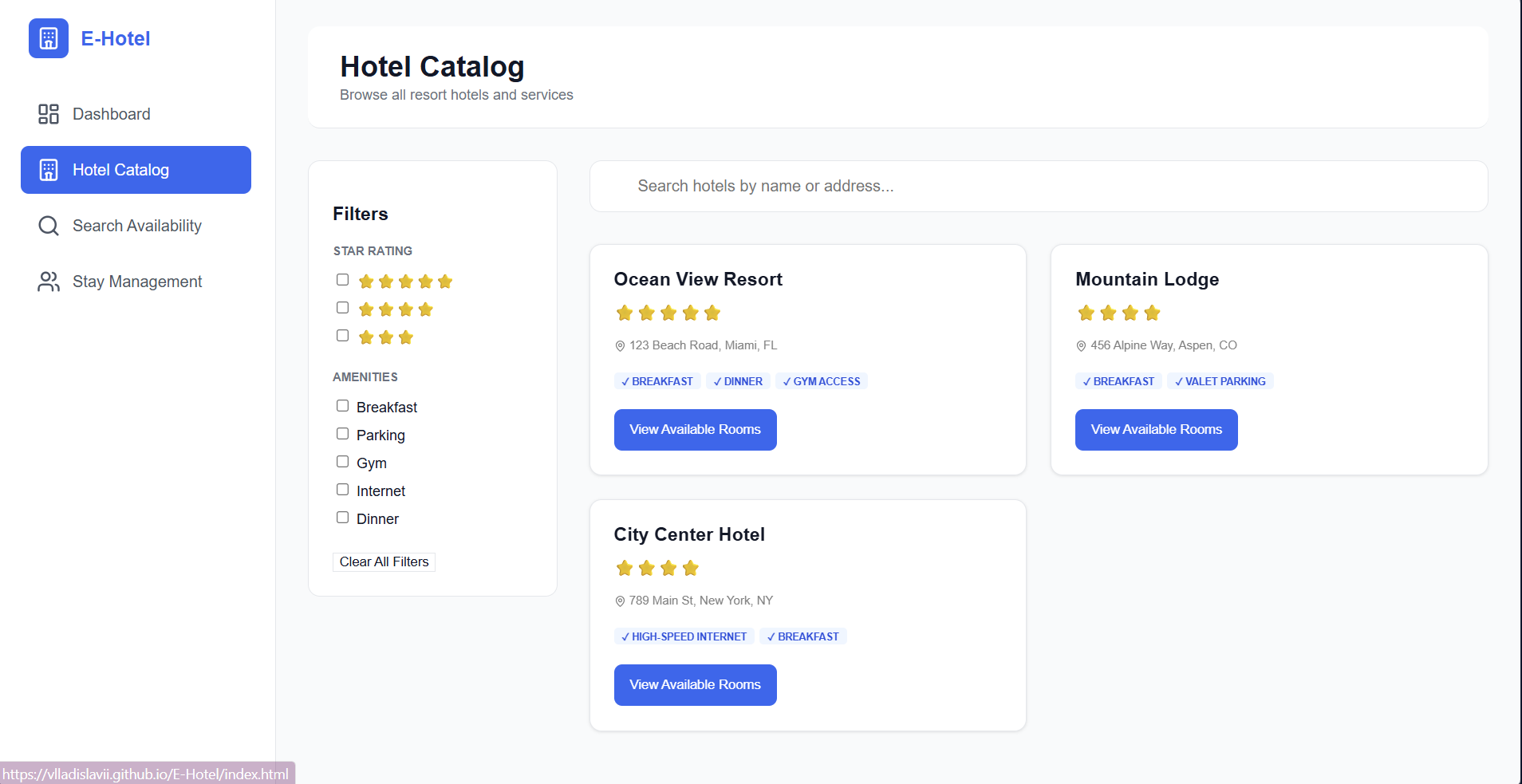
Task: Enable the Breakfast amenity filter
Action: pos(342,405)
